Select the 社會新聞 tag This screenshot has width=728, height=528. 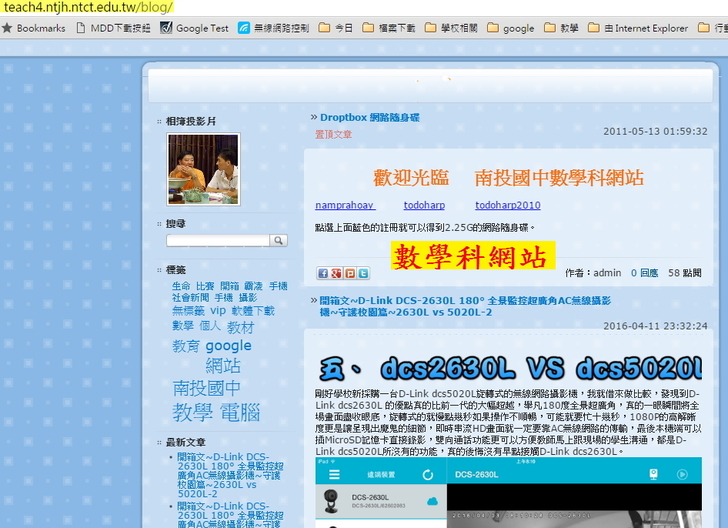coord(190,298)
